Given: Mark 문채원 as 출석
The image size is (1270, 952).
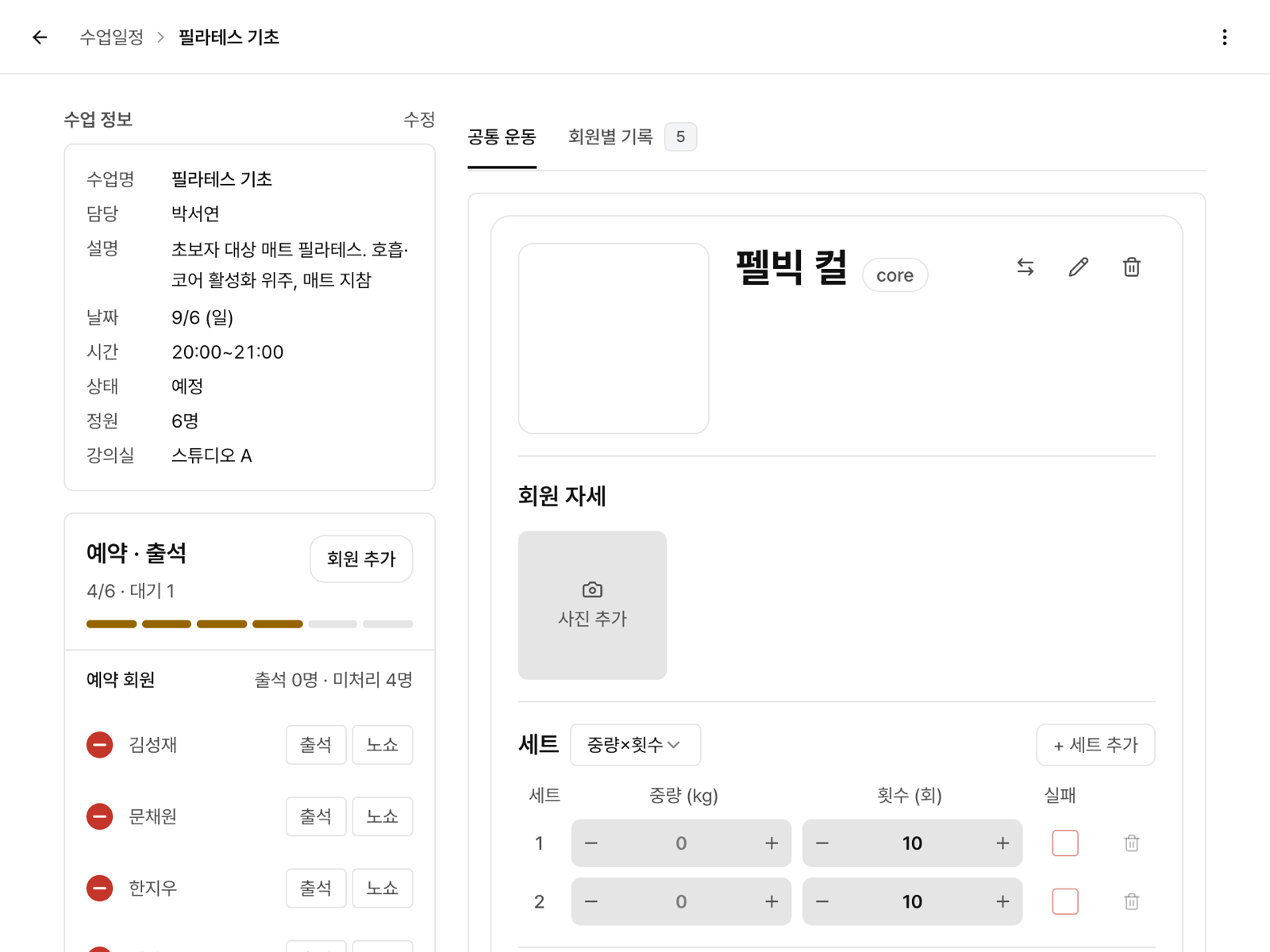Looking at the screenshot, I should 316,816.
